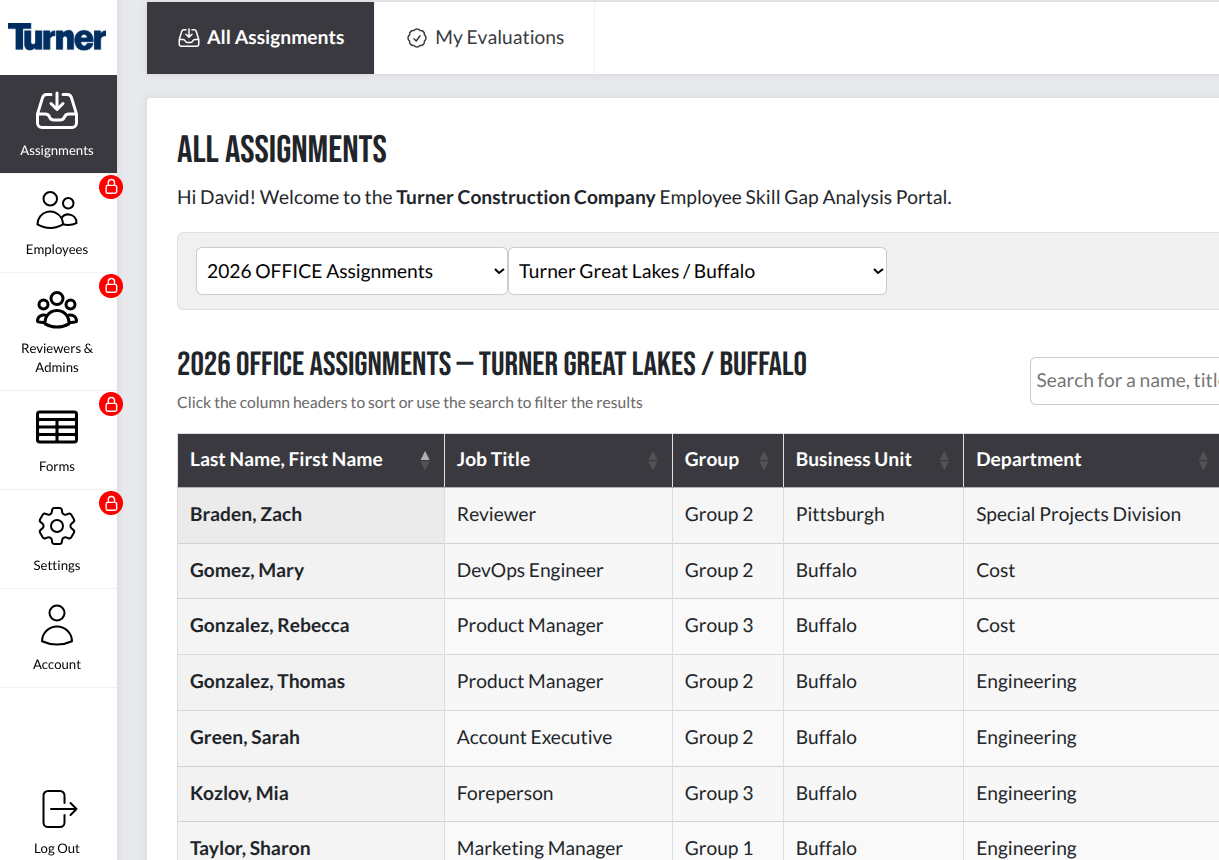1219x860 pixels.
Task: Open Turner Great Lakes / Buffalo dropdown
Action: (x=697, y=271)
